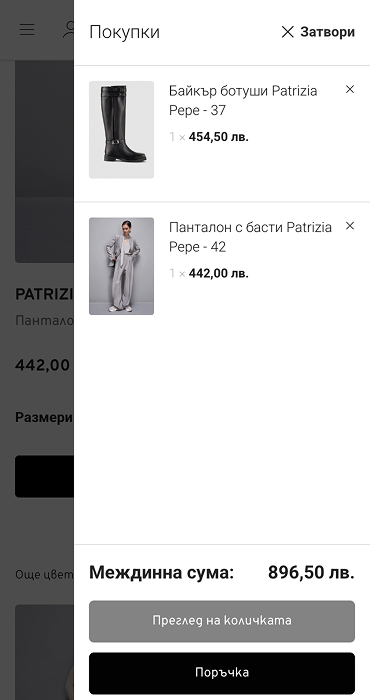
Task: Follow the Панталон с басти Patrizia Pepe - 42 link
Action: (x=250, y=237)
